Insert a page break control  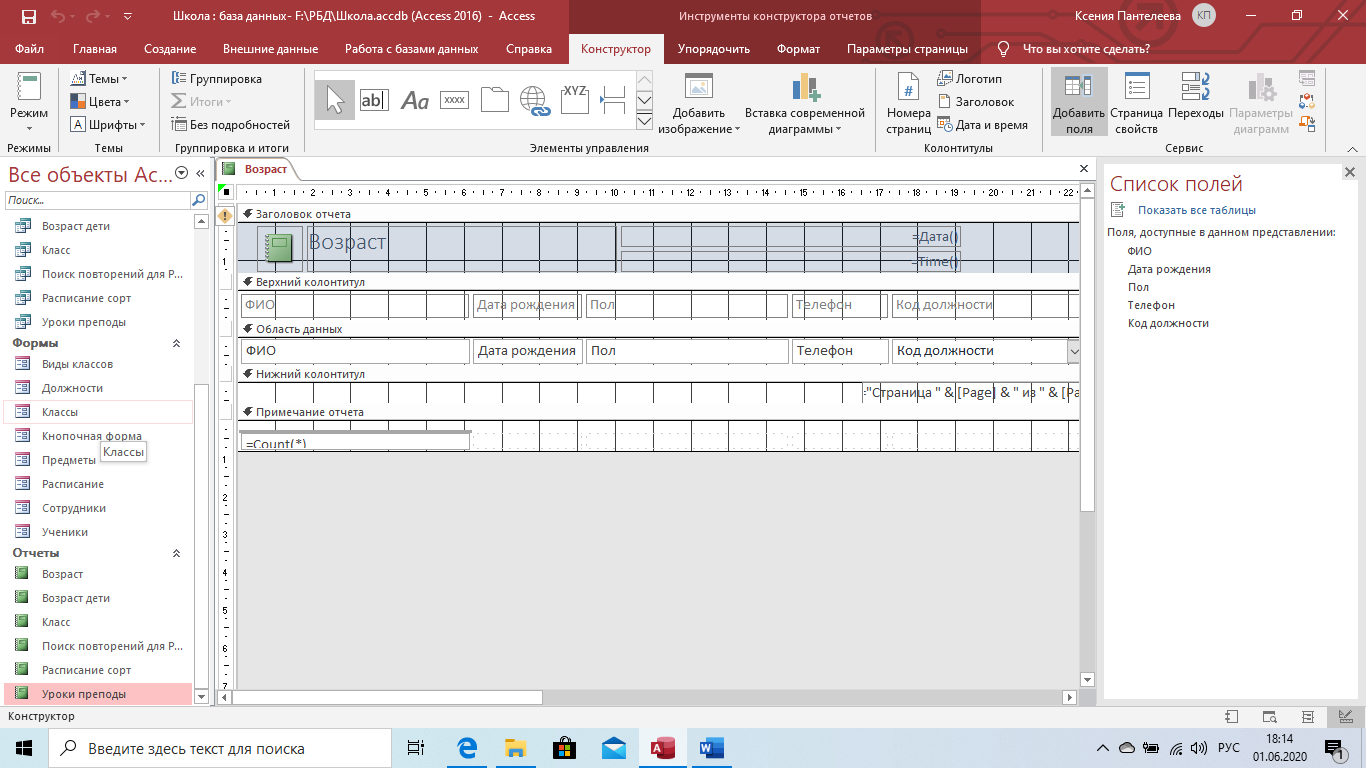pyautogui.click(x=613, y=100)
